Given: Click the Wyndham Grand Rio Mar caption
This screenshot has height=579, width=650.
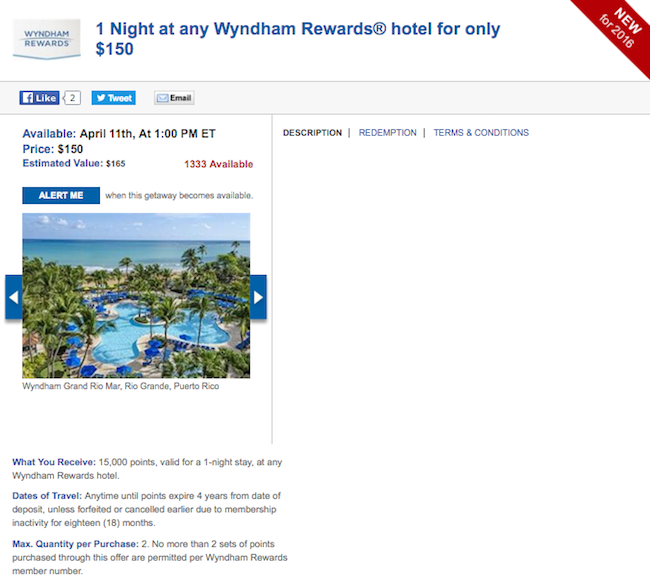Looking at the screenshot, I should coord(121,386).
